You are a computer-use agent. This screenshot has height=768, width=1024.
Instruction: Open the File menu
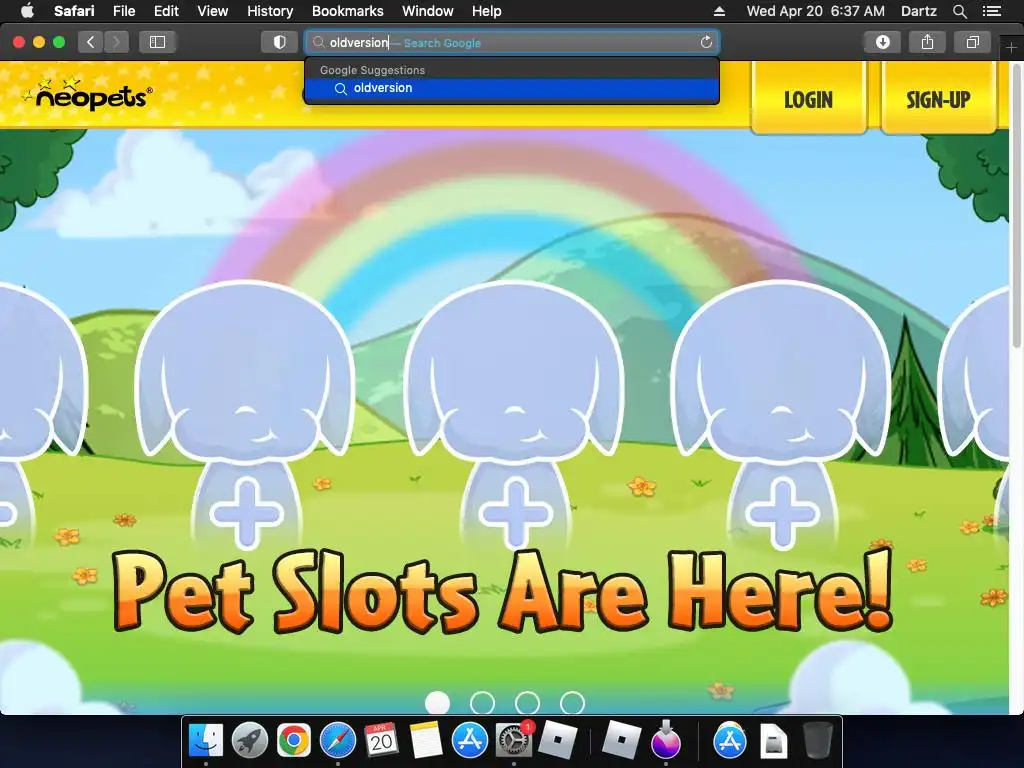tap(124, 11)
